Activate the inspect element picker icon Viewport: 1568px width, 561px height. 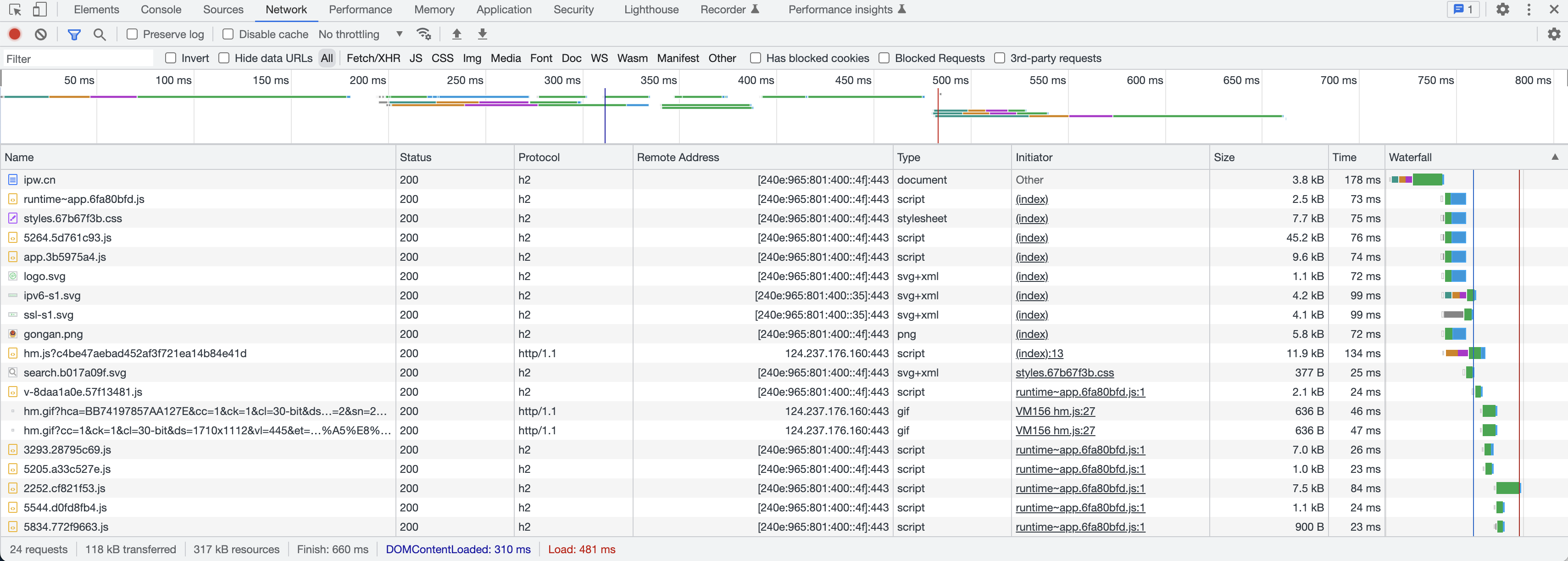15,10
